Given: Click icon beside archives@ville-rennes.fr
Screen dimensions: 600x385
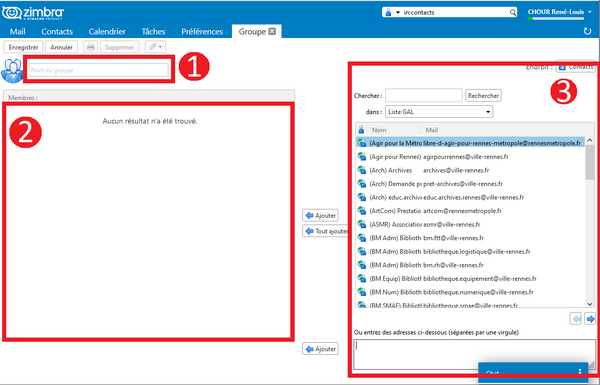Looking at the screenshot, I should click(362, 170).
